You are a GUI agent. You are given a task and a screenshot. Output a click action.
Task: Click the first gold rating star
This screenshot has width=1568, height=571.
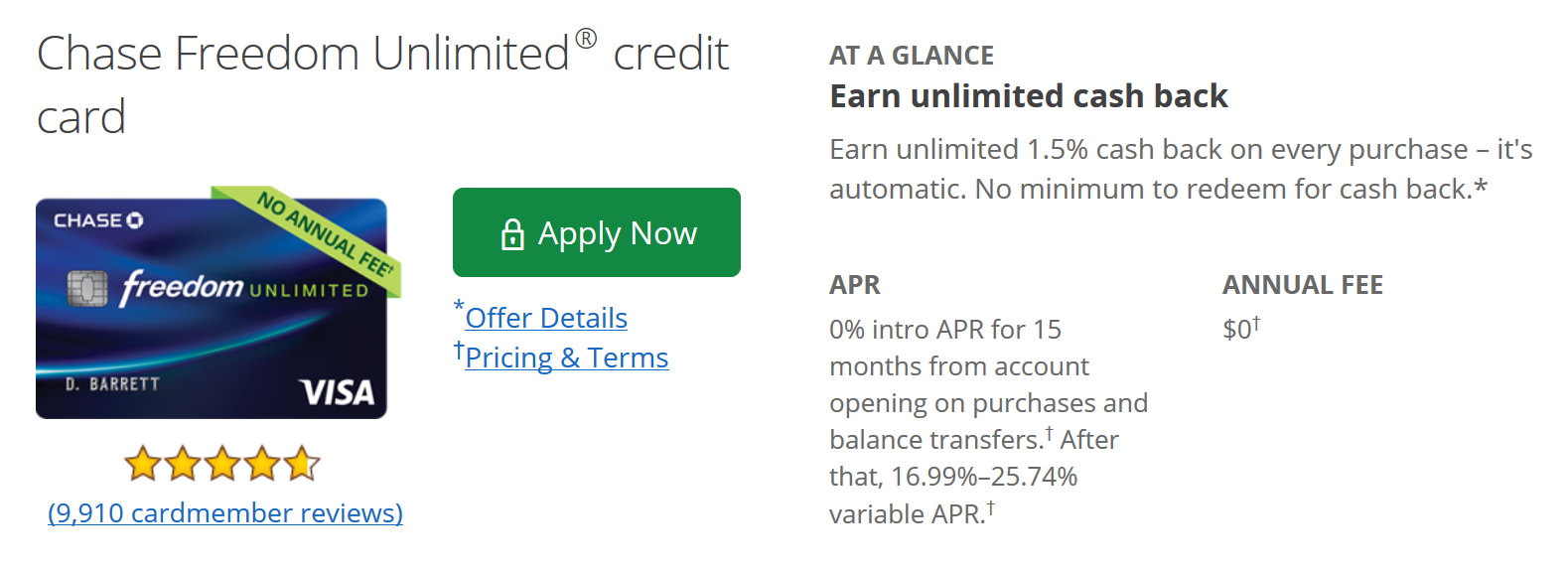pyautogui.click(x=143, y=463)
